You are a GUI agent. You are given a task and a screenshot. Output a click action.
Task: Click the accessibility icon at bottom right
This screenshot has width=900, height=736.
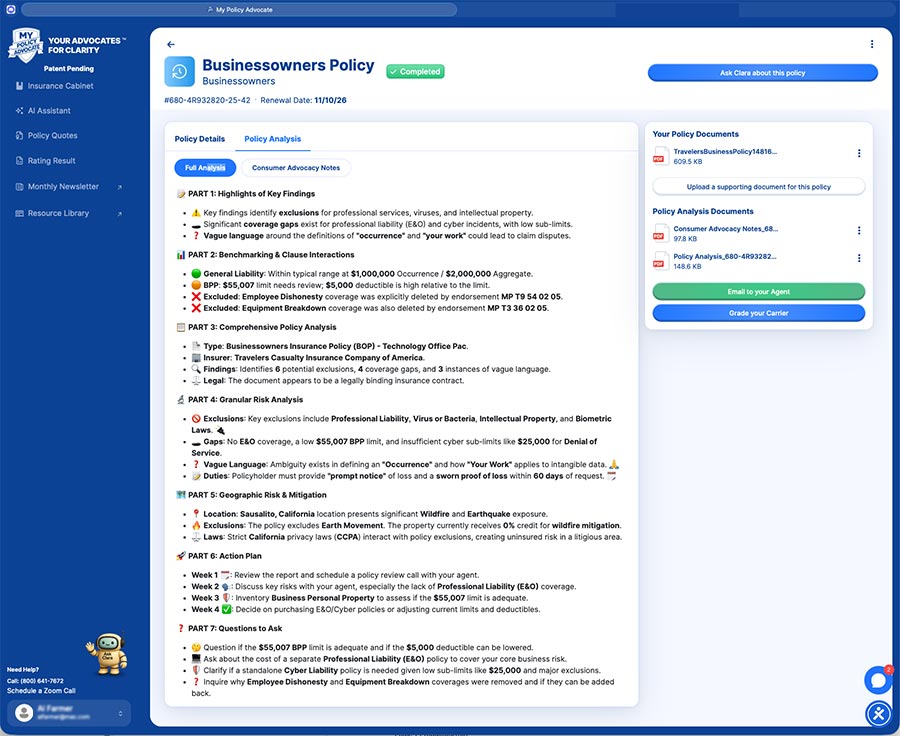pyautogui.click(x=878, y=714)
